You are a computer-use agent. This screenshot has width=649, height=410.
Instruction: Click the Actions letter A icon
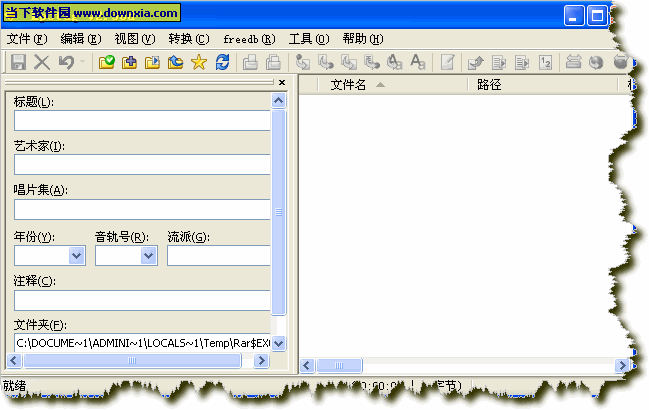click(418, 62)
